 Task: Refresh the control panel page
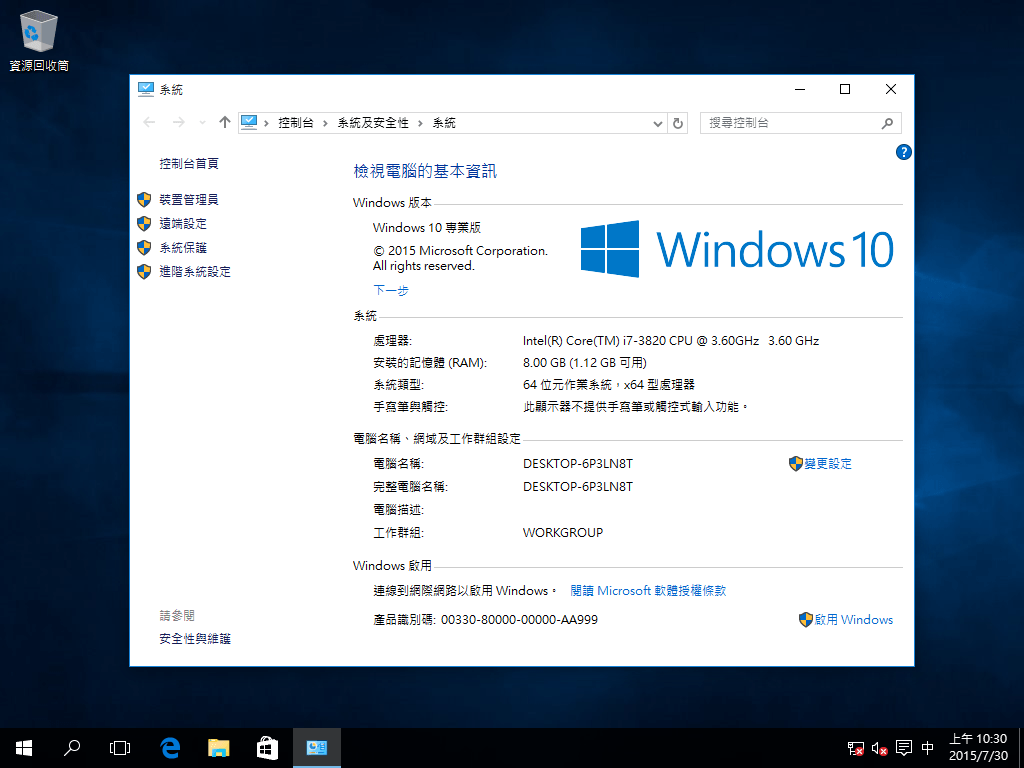click(678, 123)
